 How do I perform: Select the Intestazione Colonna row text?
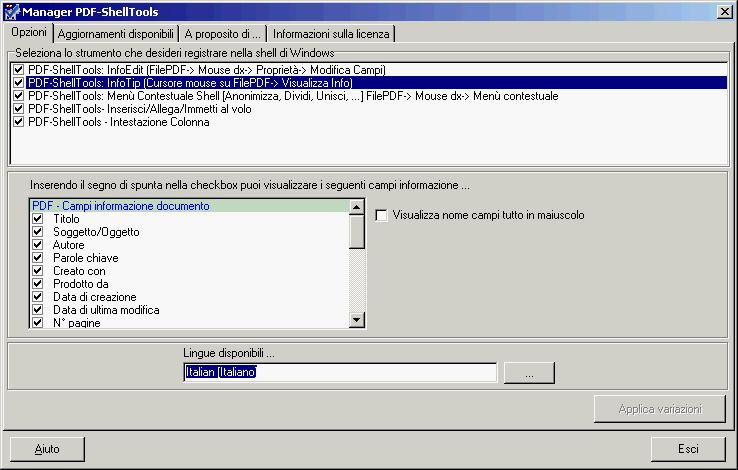coord(119,122)
